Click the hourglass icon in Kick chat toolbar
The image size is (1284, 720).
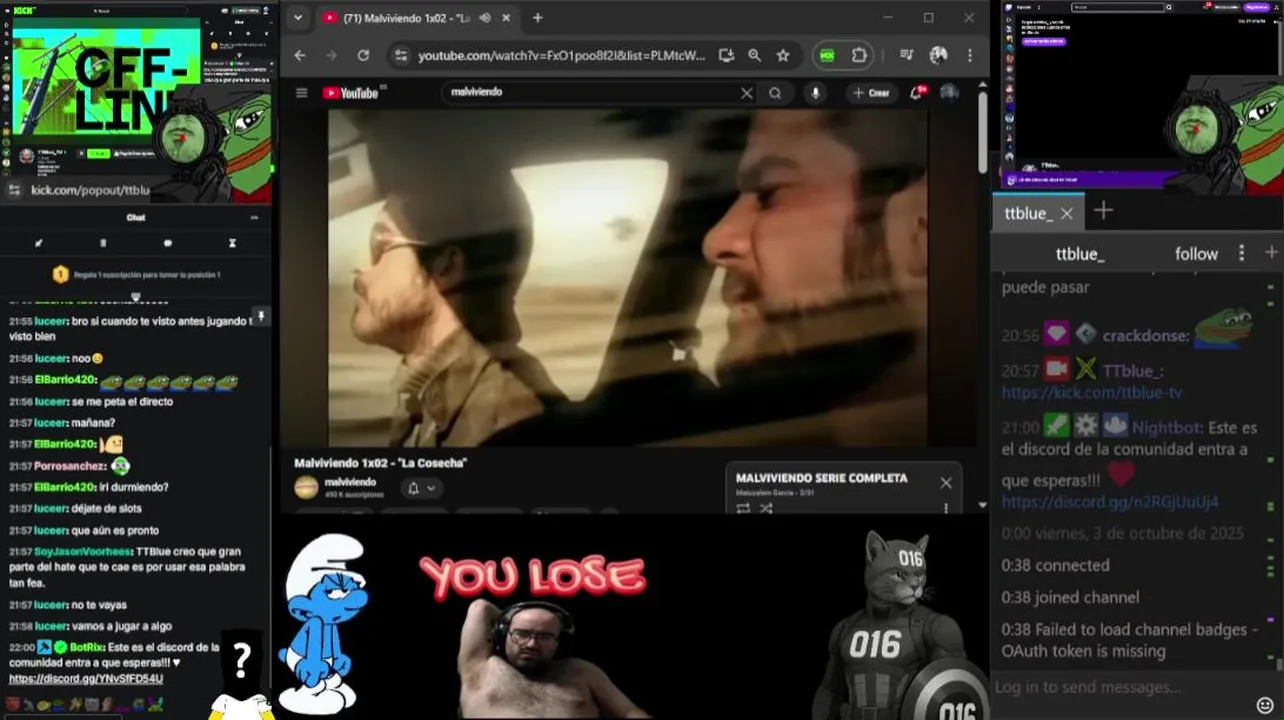[232, 243]
